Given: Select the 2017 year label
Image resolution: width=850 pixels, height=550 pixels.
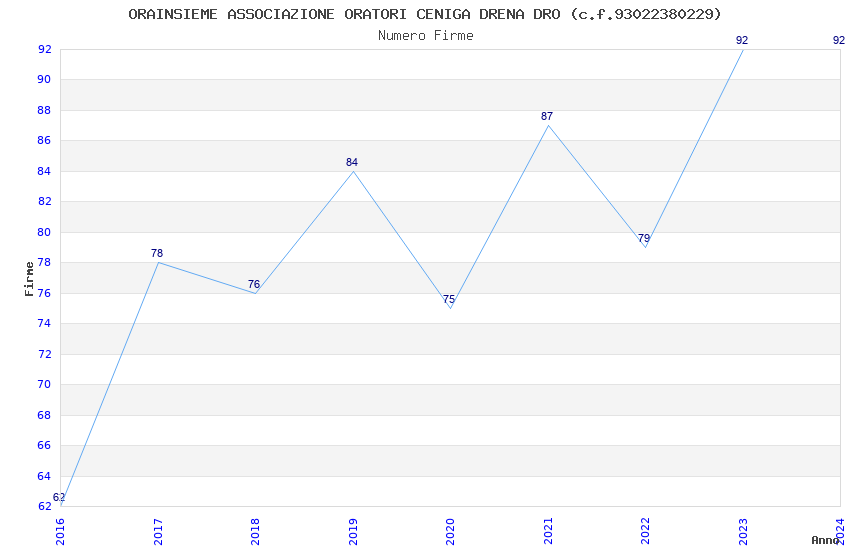Looking at the screenshot, I should (x=158, y=532).
